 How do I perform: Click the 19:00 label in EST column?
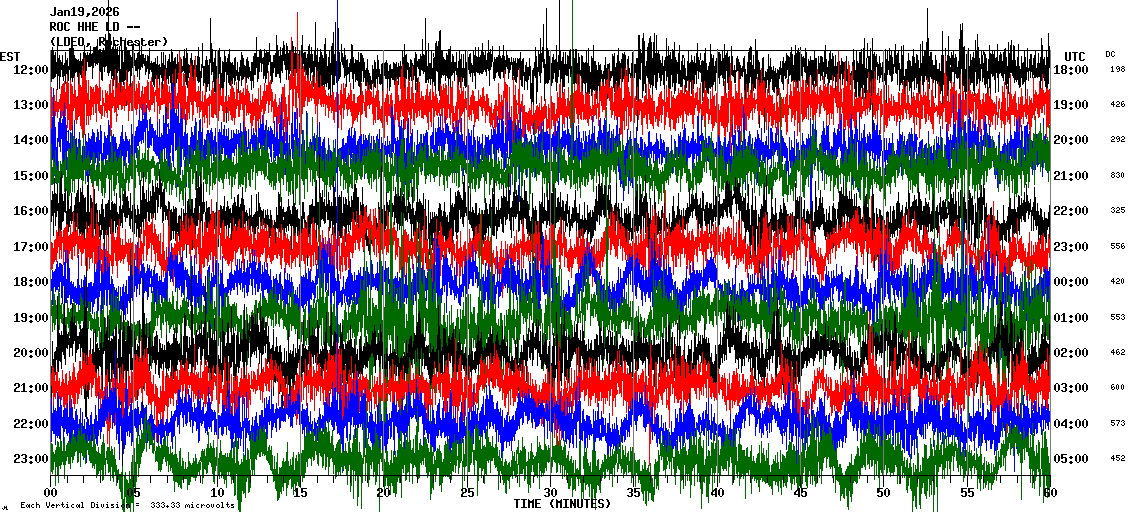[x=31, y=317]
